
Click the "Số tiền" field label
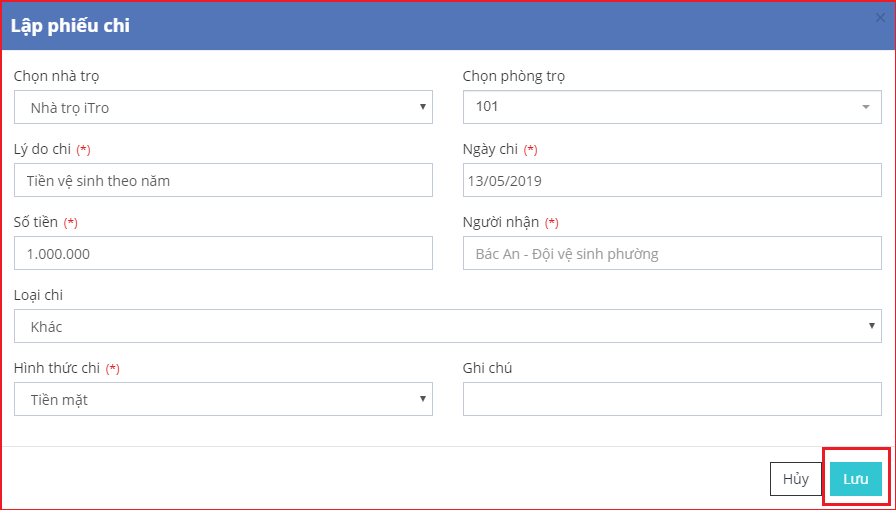point(36,222)
